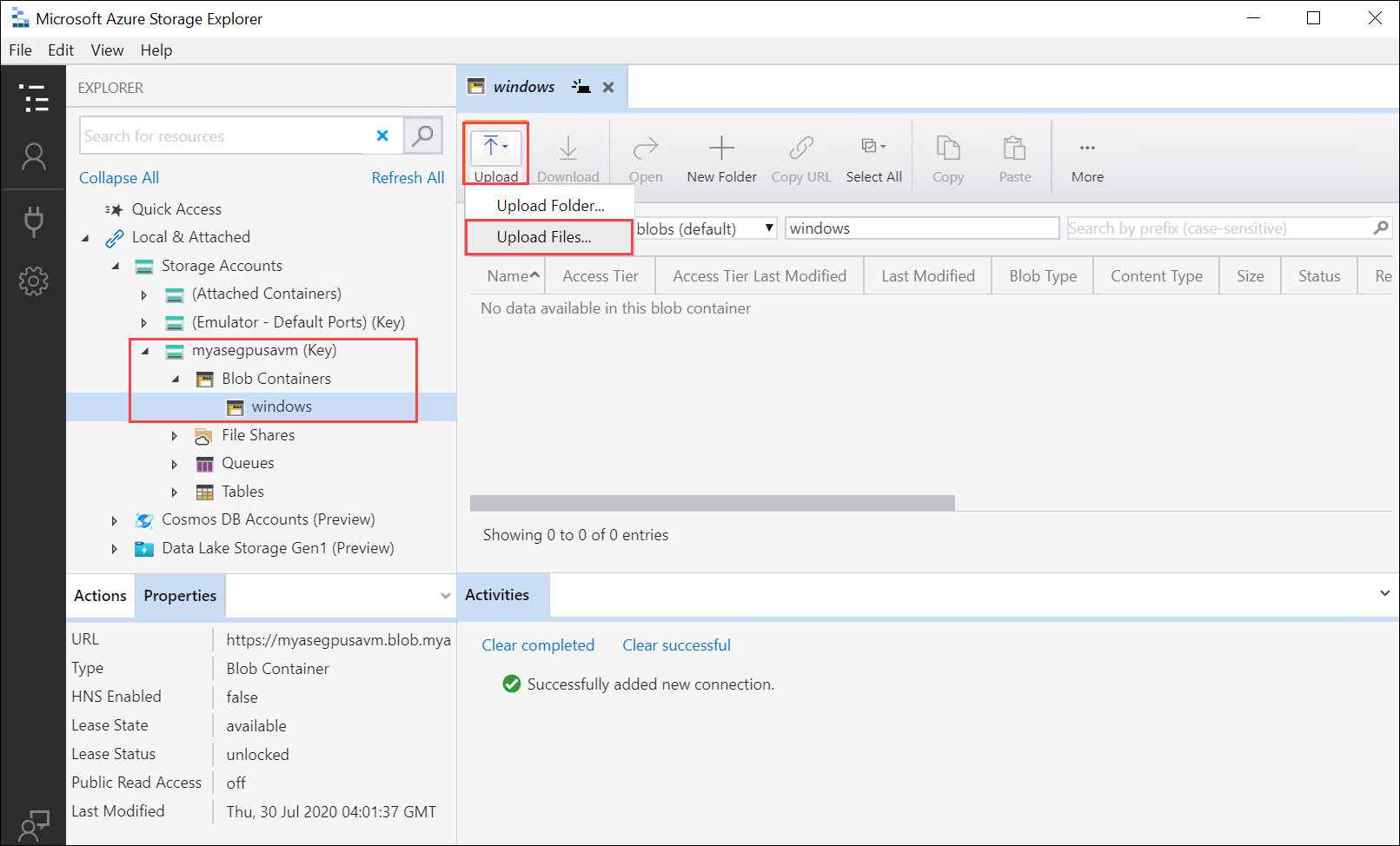Click the Download toolbar icon
Viewport: 1400px width, 846px height.
coord(568,156)
